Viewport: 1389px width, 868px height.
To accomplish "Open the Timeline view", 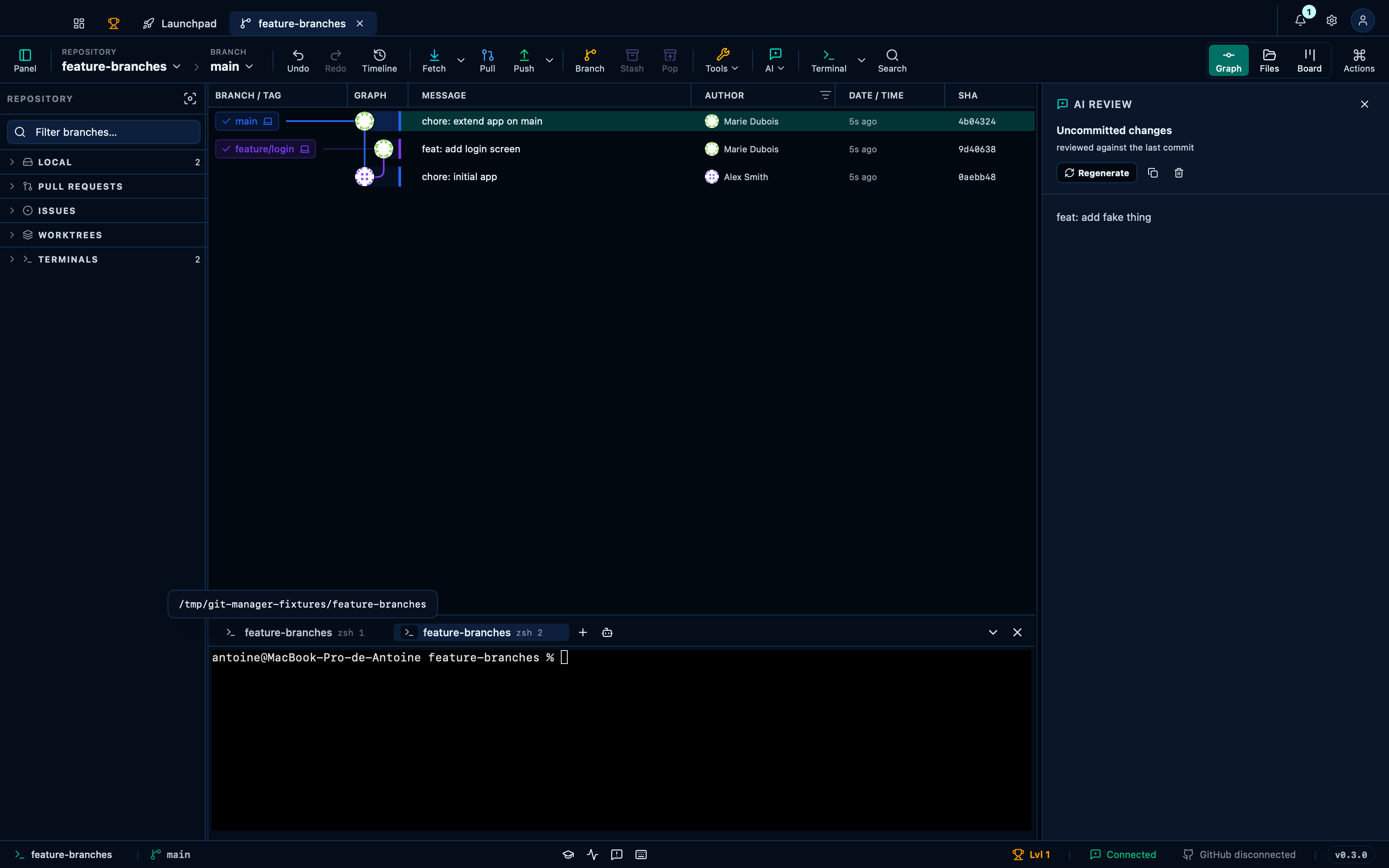I will (379, 60).
